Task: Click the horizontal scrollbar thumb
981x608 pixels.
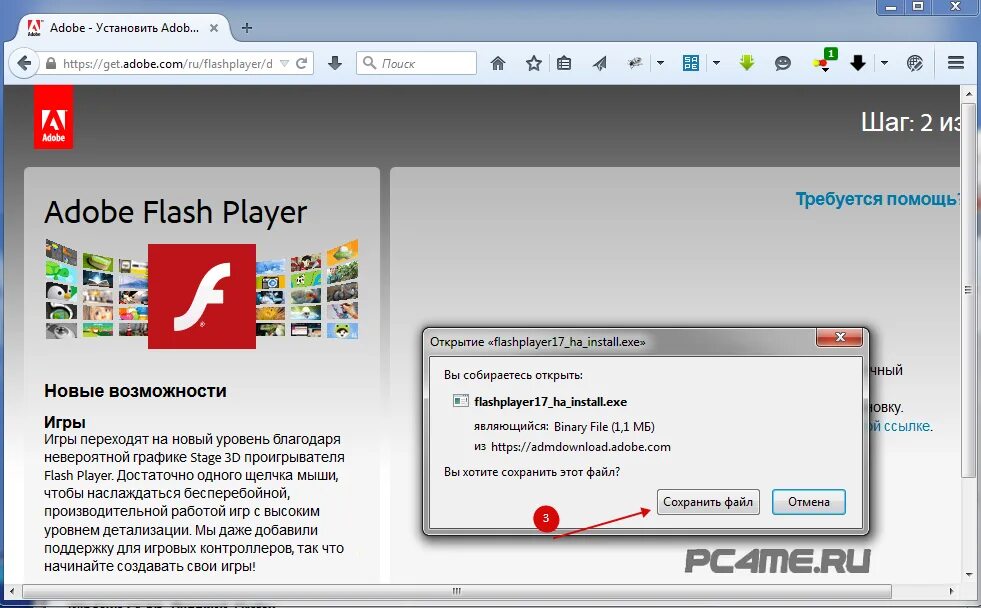Action: [457, 591]
